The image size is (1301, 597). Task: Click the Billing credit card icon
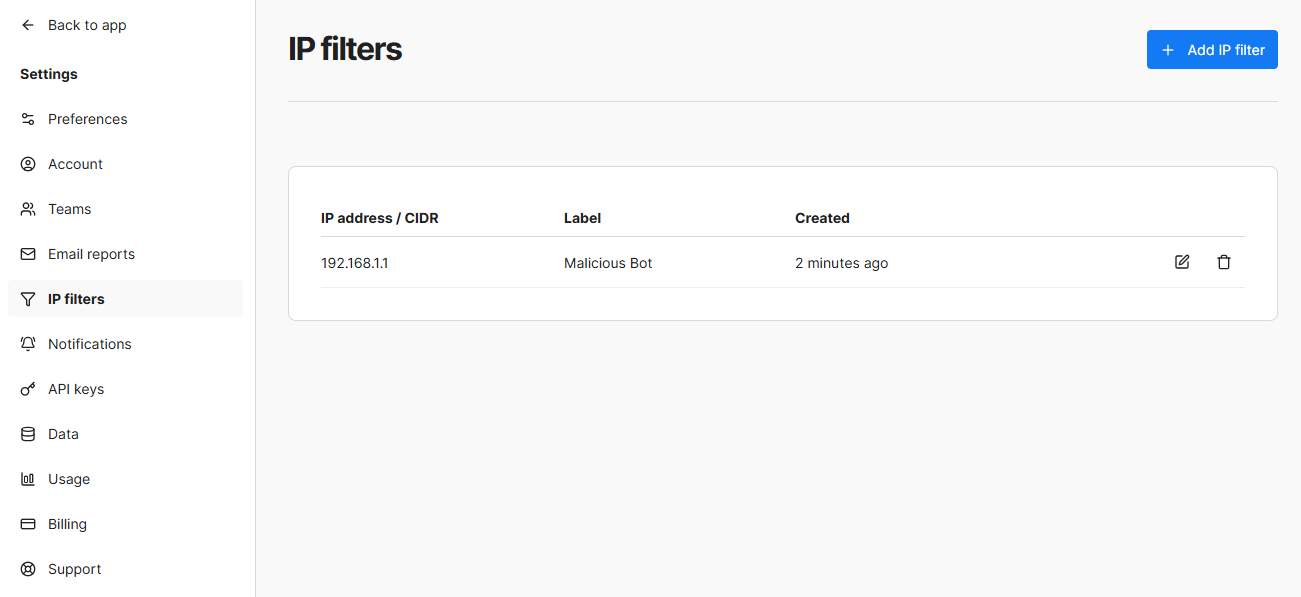coord(28,524)
